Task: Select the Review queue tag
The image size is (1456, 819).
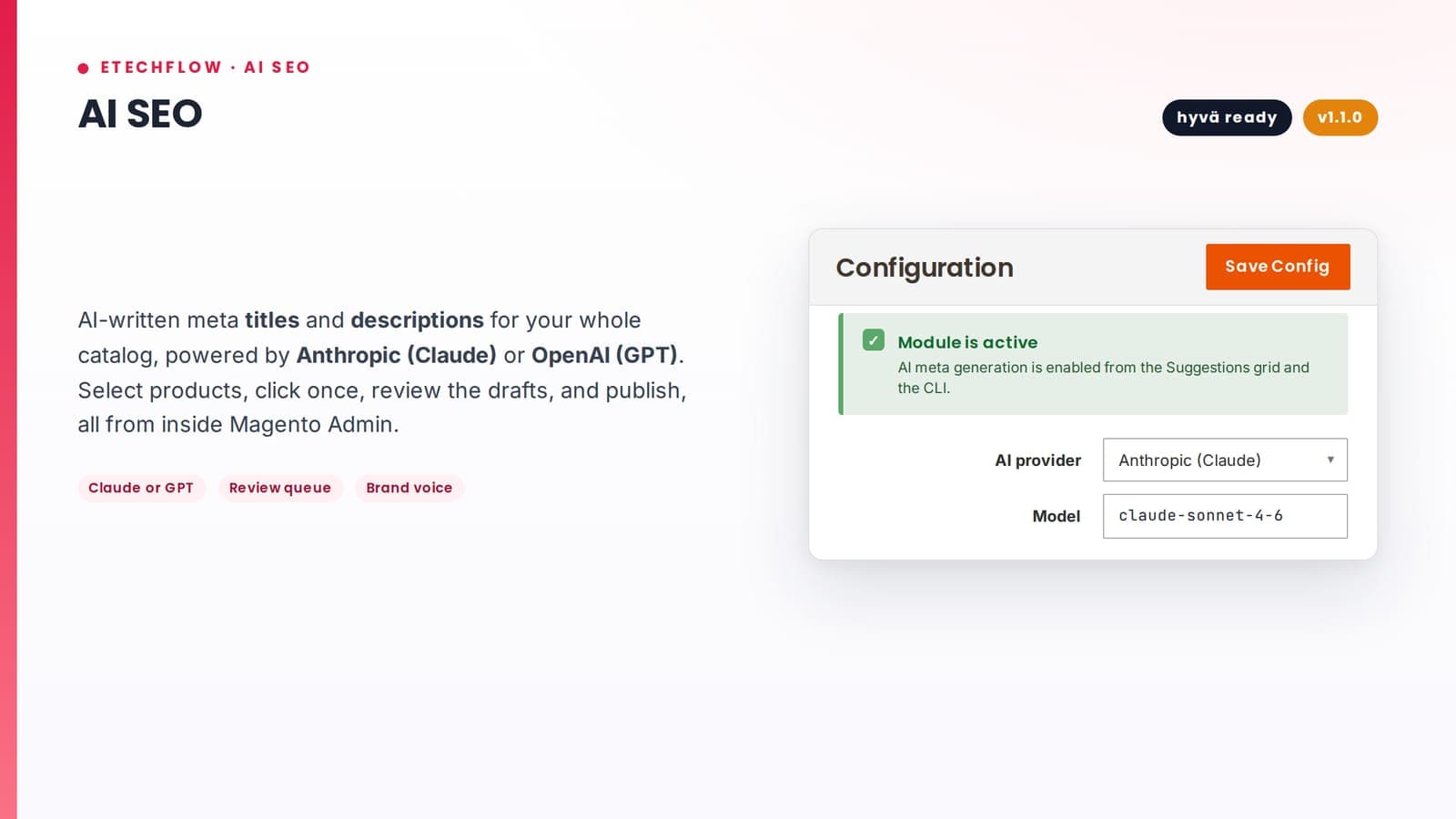Action: (x=280, y=488)
